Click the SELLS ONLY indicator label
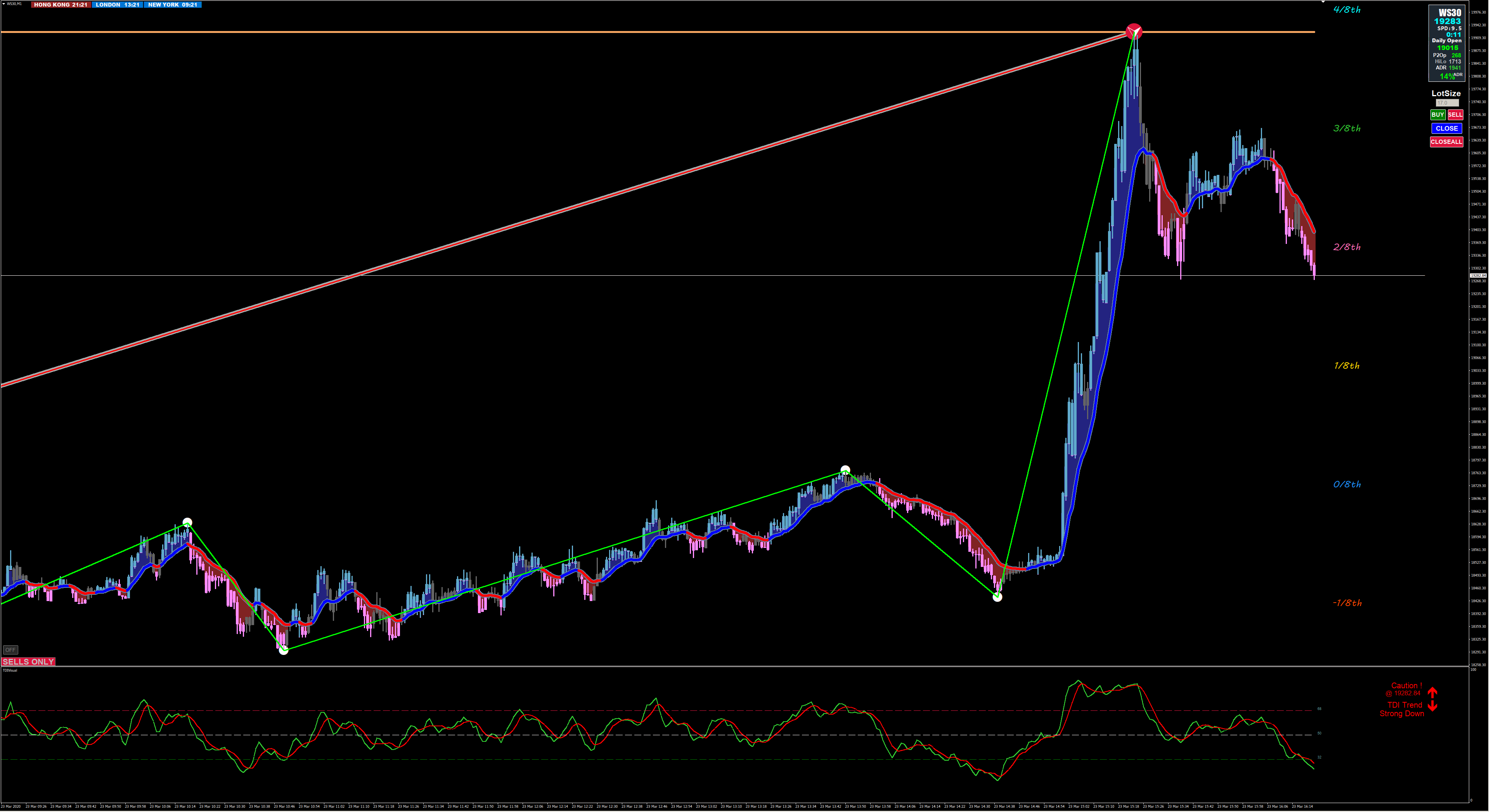1489x812 pixels. click(x=28, y=662)
